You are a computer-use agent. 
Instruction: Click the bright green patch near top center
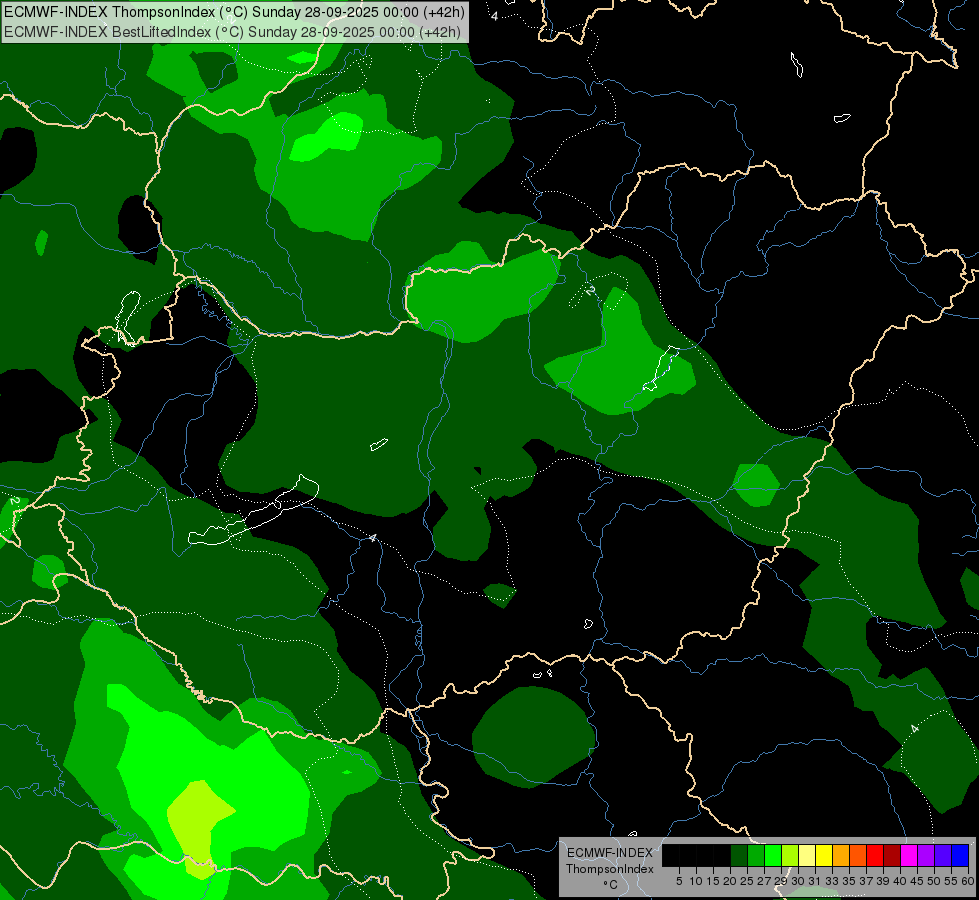click(330, 138)
